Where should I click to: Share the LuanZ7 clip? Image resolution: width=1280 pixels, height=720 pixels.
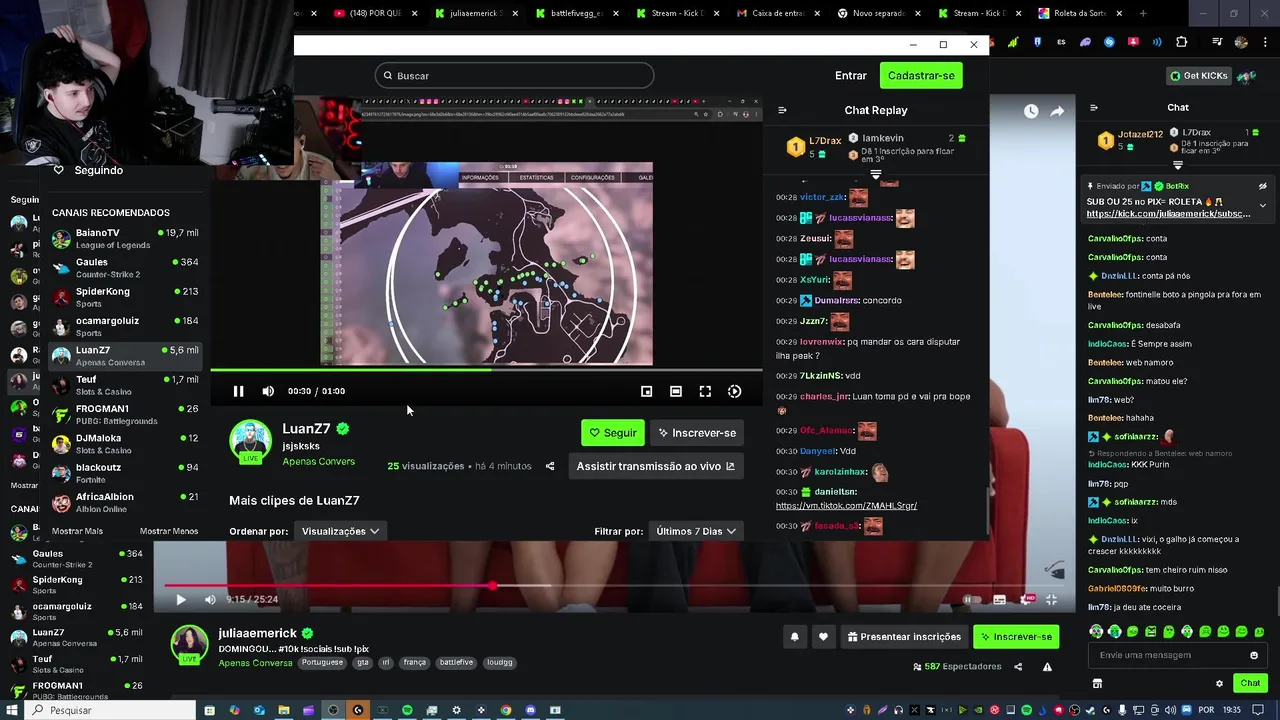(550, 466)
